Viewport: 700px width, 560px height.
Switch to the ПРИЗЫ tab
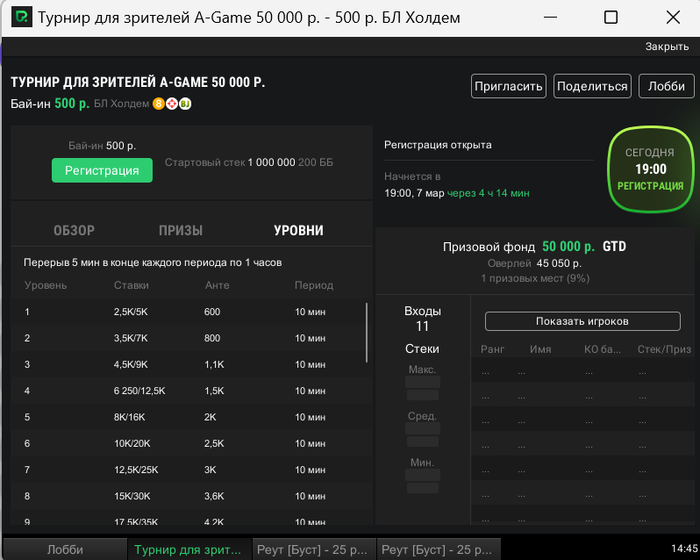180,230
